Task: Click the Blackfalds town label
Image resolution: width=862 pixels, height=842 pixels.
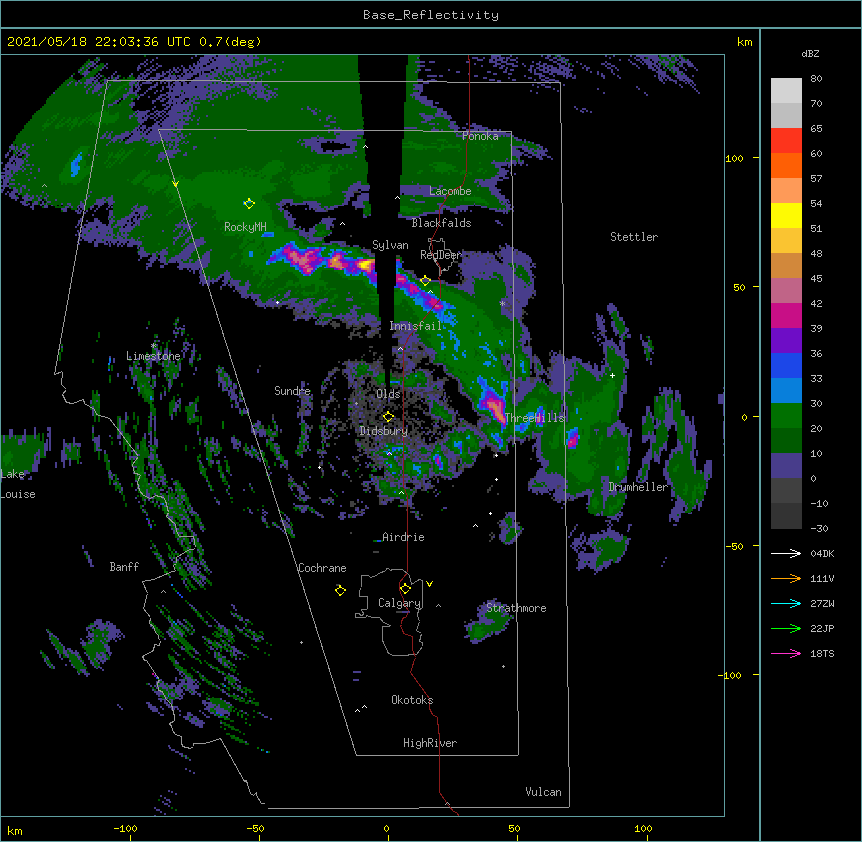Action: click(441, 223)
